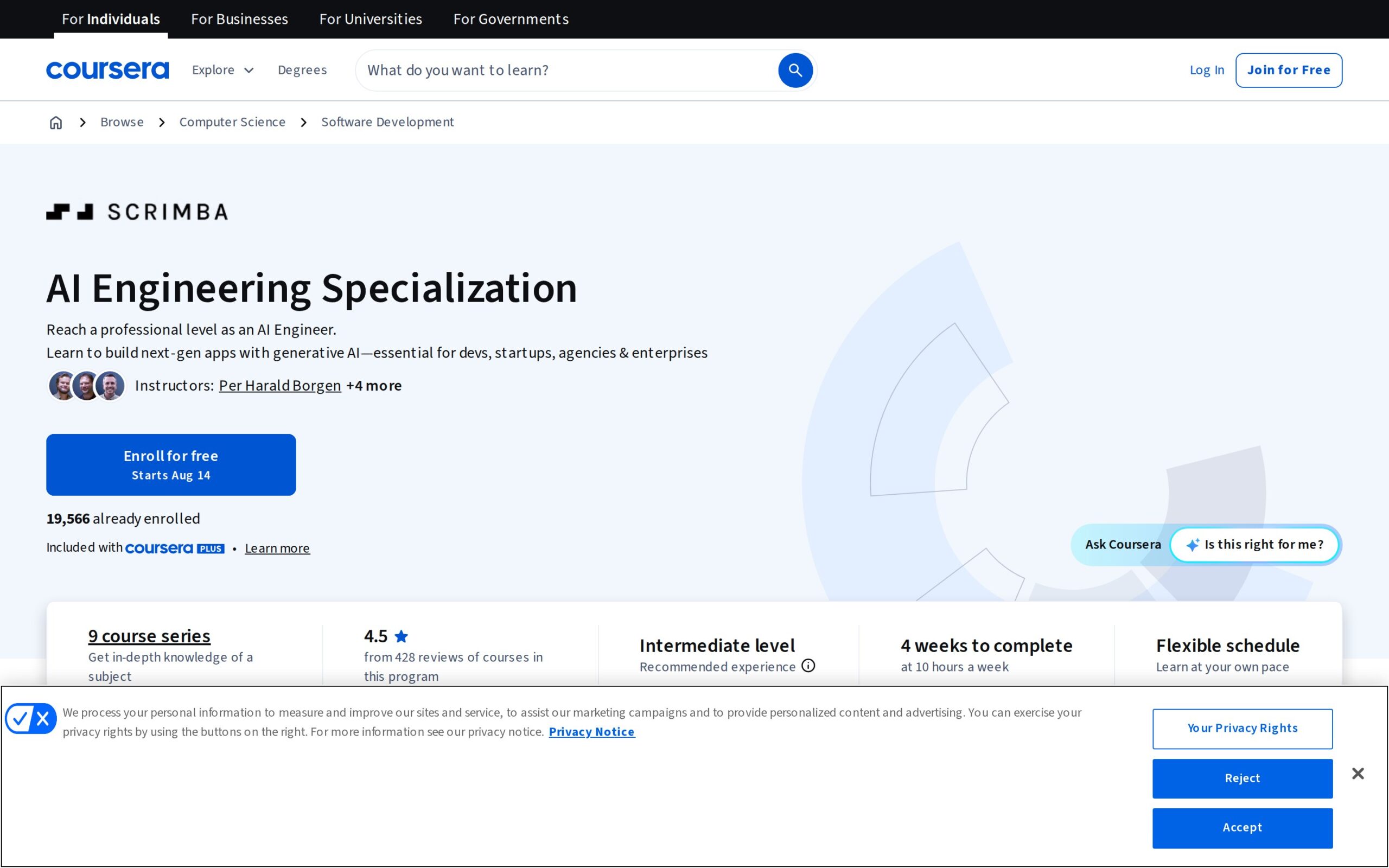Click the Join for Free button

1289,70
